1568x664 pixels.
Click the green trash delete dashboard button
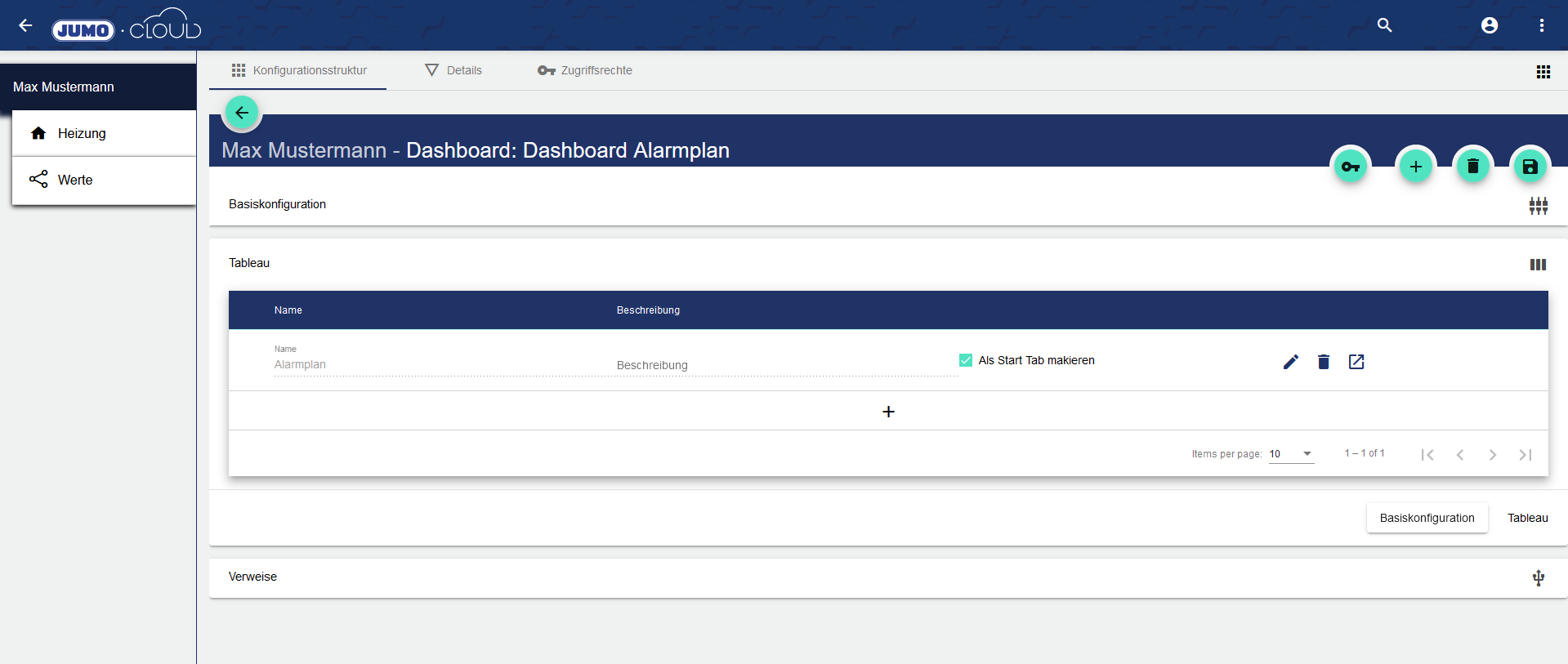coord(1472,167)
